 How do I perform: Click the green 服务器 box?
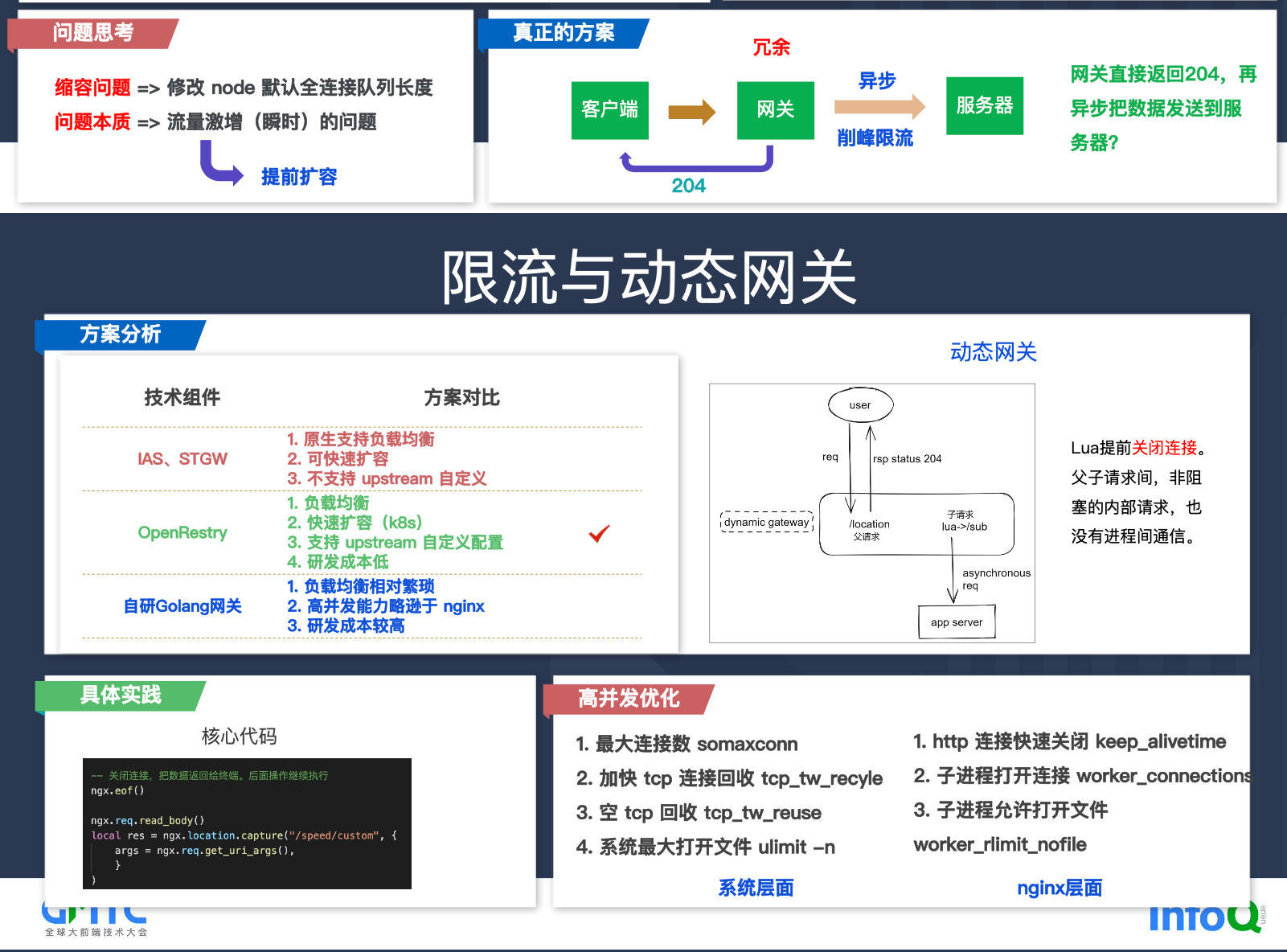pyautogui.click(x=984, y=106)
